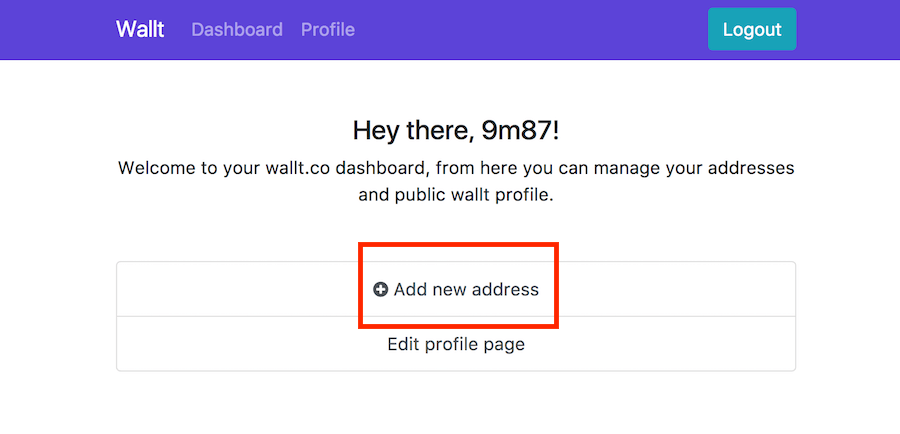The width and height of the screenshot is (900, 434).
Task: Go to the Profile navigation item
Action: (328, 29)
